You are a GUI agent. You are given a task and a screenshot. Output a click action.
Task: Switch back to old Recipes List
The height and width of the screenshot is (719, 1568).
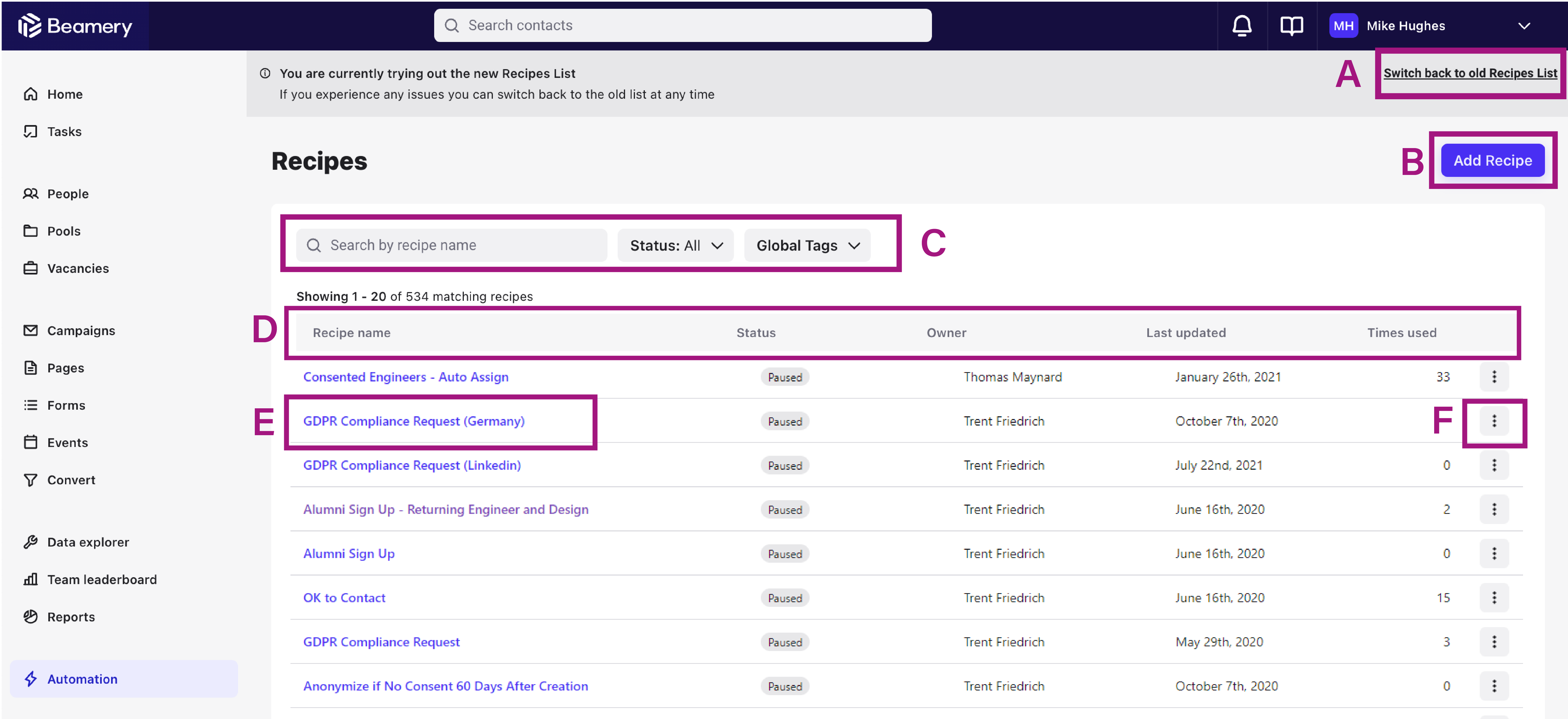tap(1470, 73)
